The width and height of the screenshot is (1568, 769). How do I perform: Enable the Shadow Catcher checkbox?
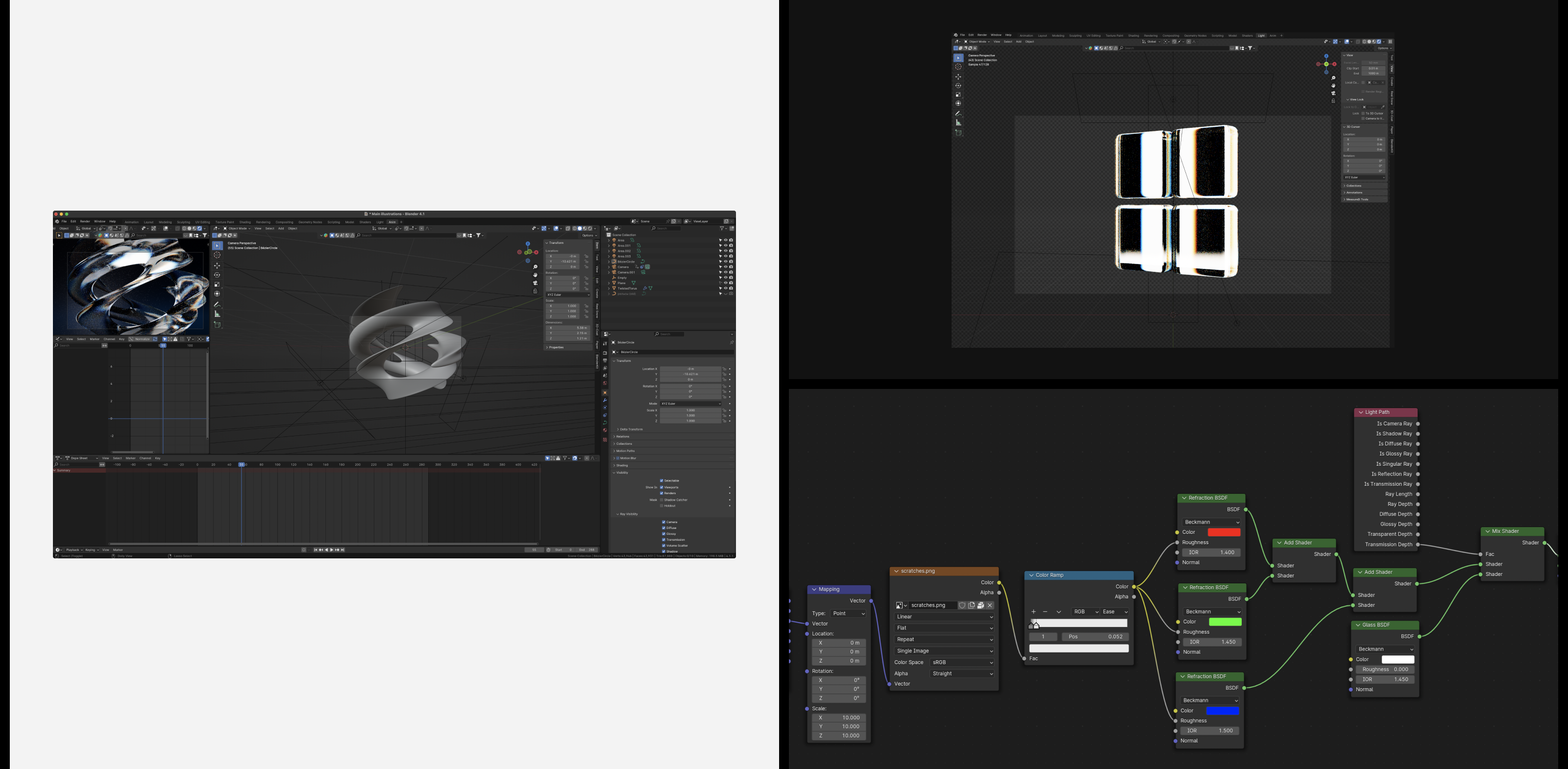(661, 500)
